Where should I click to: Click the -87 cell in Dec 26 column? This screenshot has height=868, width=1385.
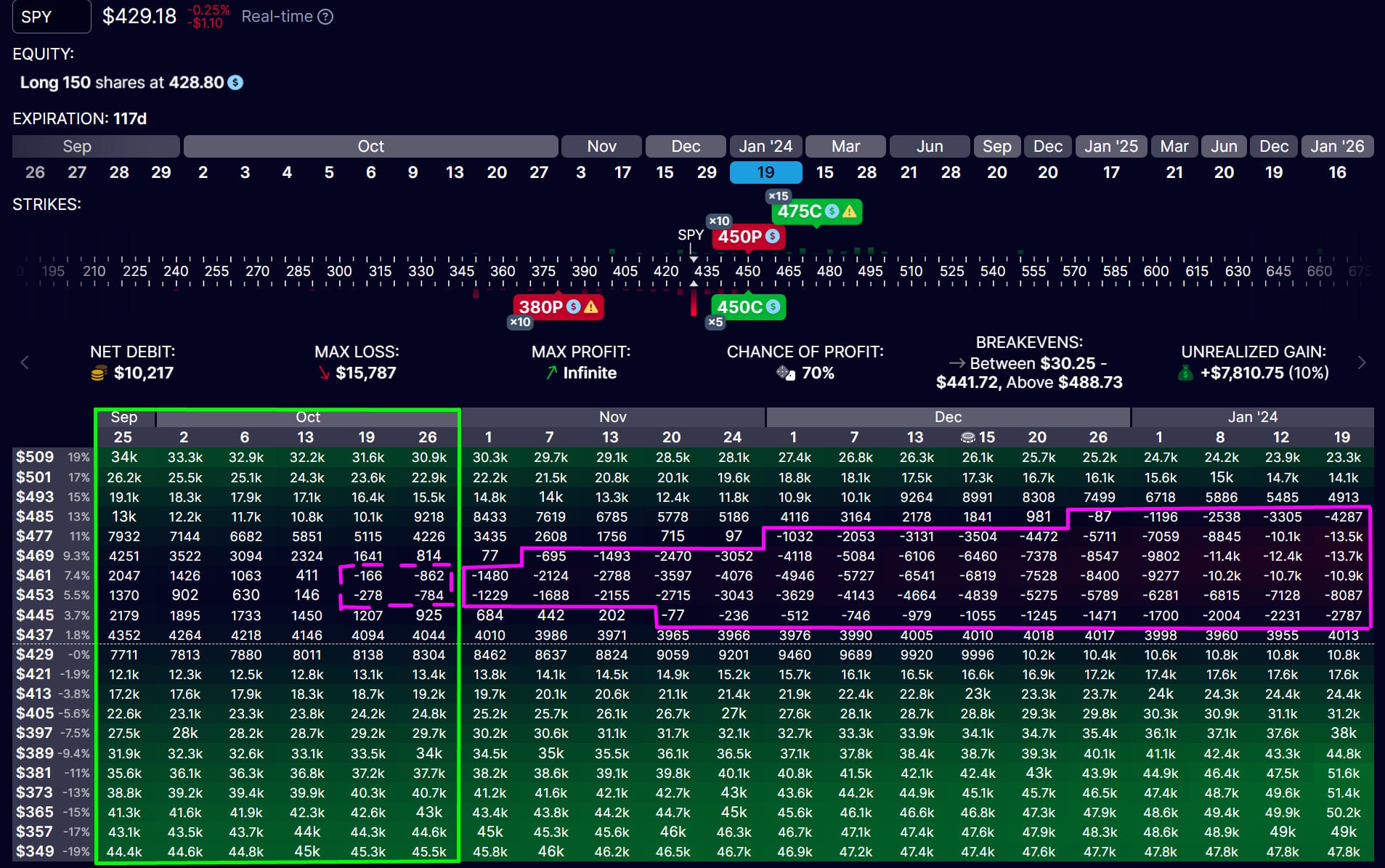[1099, 516]
